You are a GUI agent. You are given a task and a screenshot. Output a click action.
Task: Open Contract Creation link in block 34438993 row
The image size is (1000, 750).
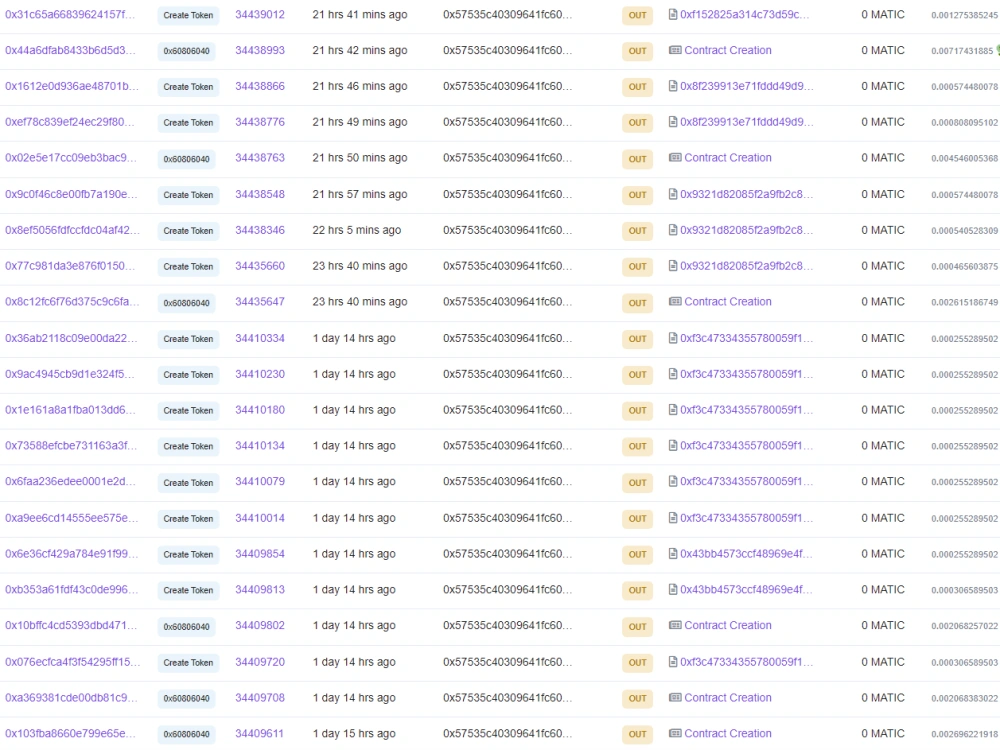728,50
